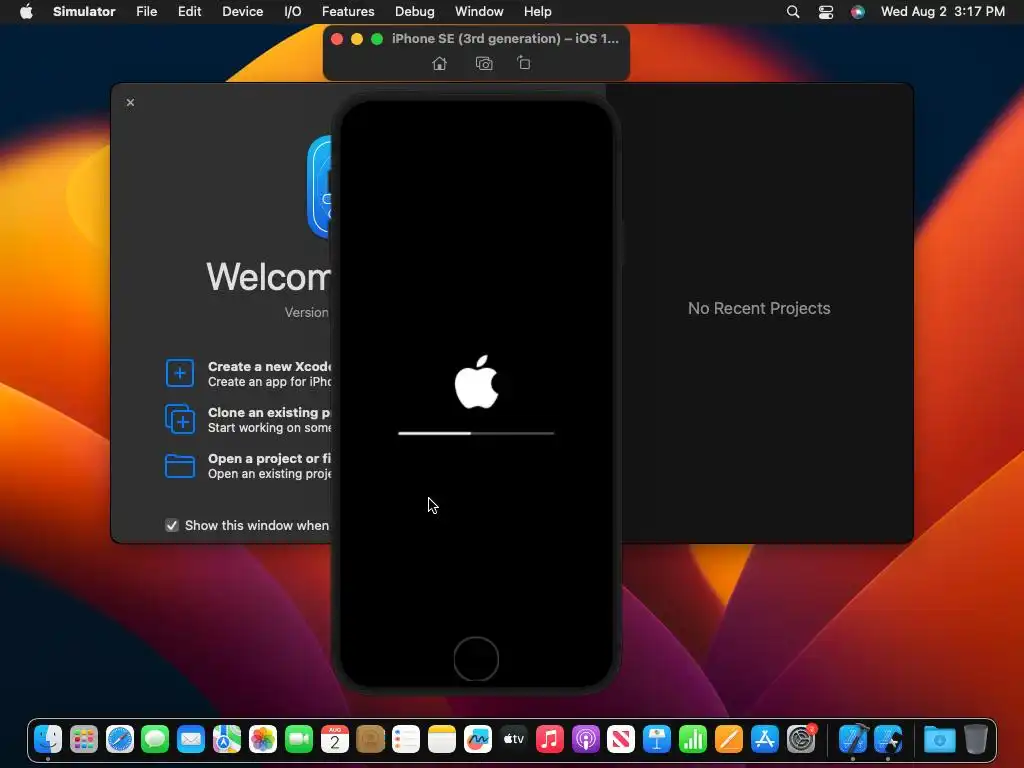Toggle Show this window when Xcode launches
1024x768 pixels.
(172, 526)
